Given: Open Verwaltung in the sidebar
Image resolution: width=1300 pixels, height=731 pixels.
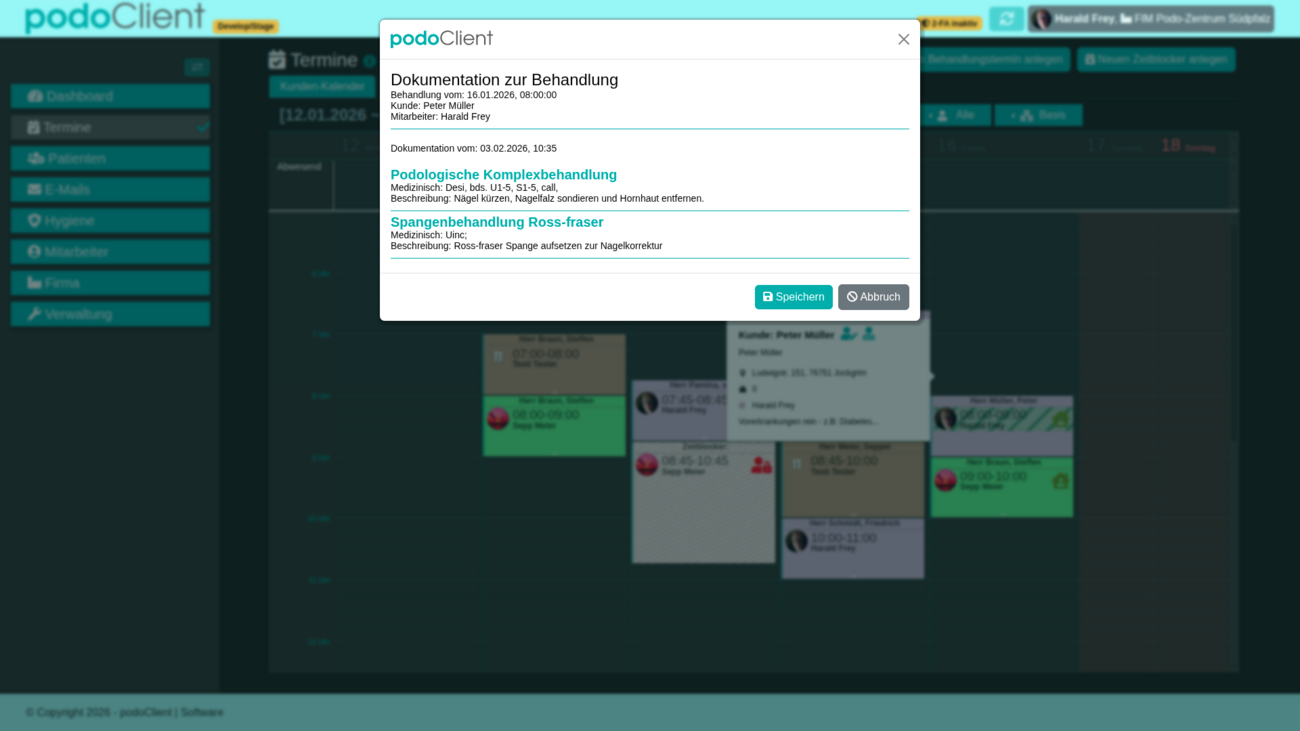Looking at the screenshot, I should 110,314.
